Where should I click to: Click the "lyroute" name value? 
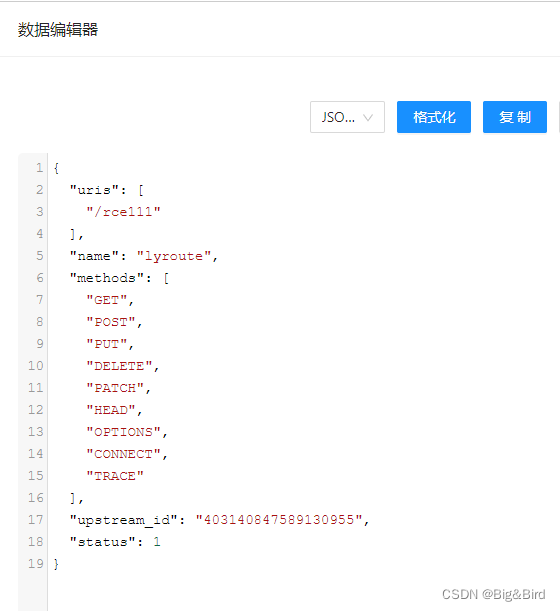point(174,256)
